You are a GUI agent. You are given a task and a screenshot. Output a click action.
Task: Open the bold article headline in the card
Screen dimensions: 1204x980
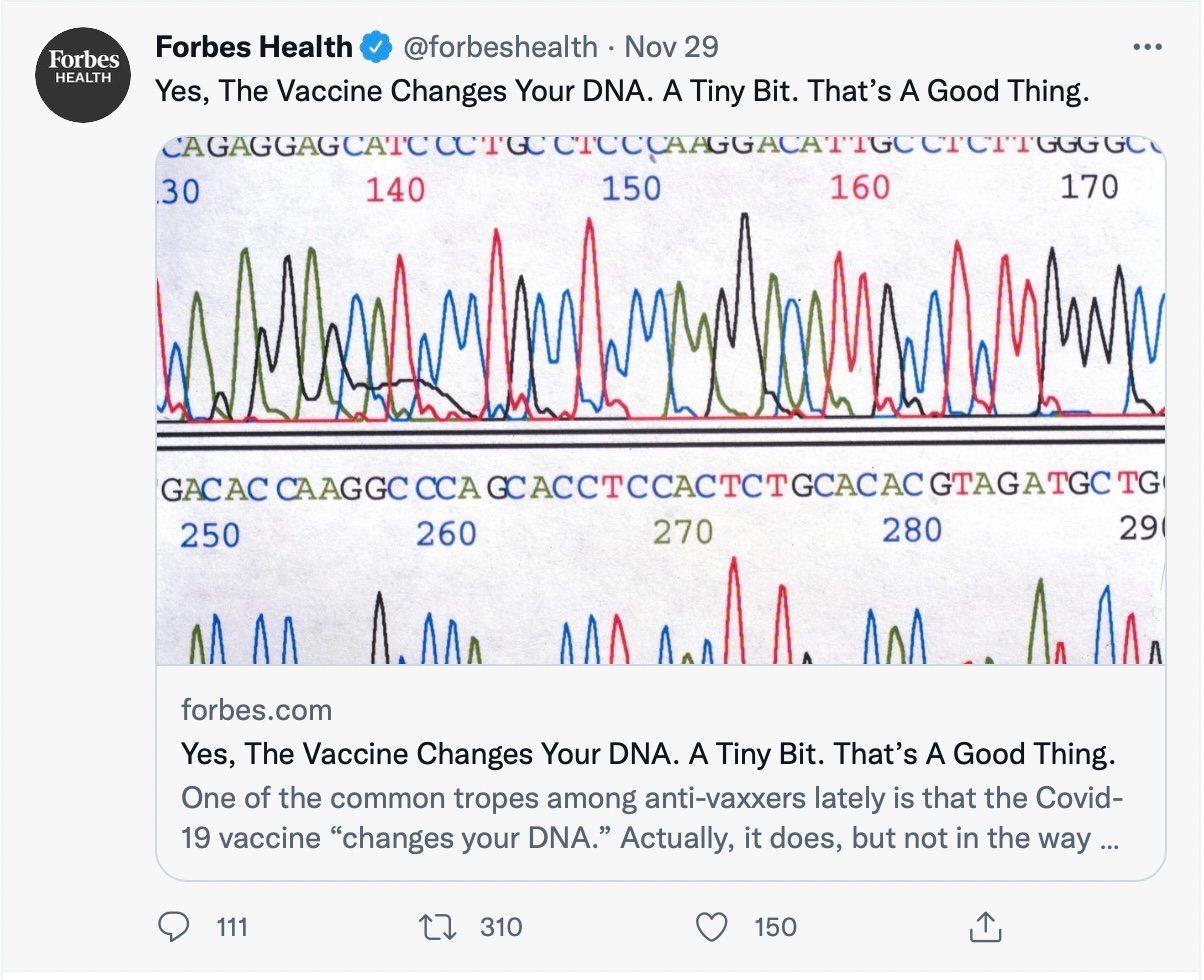[x=648, y=753]
